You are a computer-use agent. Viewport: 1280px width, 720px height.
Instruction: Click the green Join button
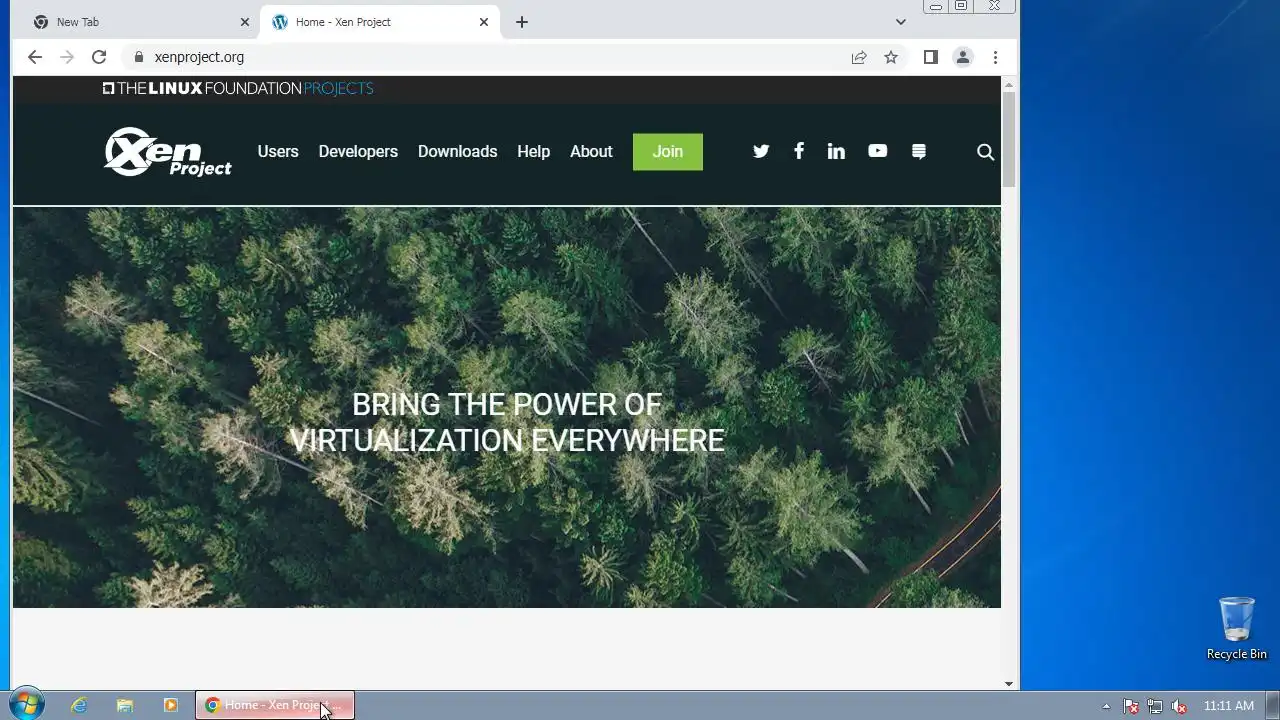(668, 152)
